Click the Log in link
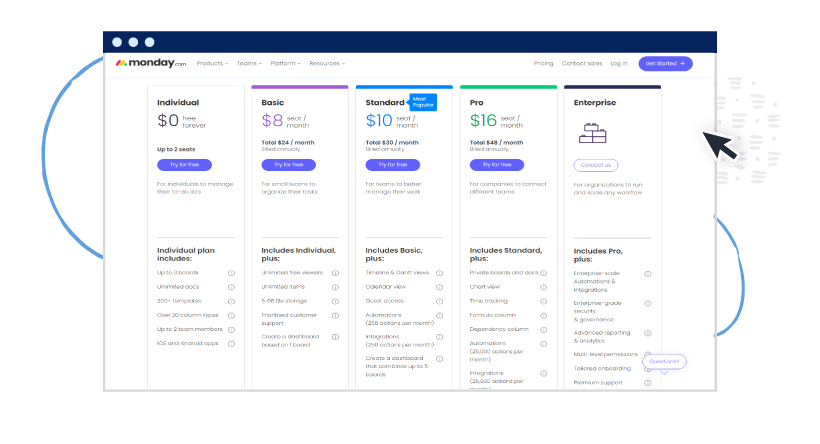 click(x=619, y=63)
